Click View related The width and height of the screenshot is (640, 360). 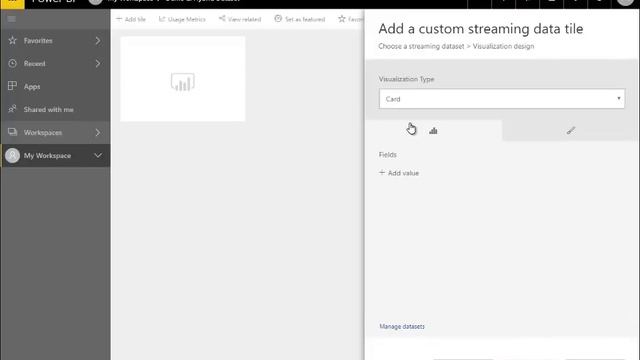coord(240,19)
